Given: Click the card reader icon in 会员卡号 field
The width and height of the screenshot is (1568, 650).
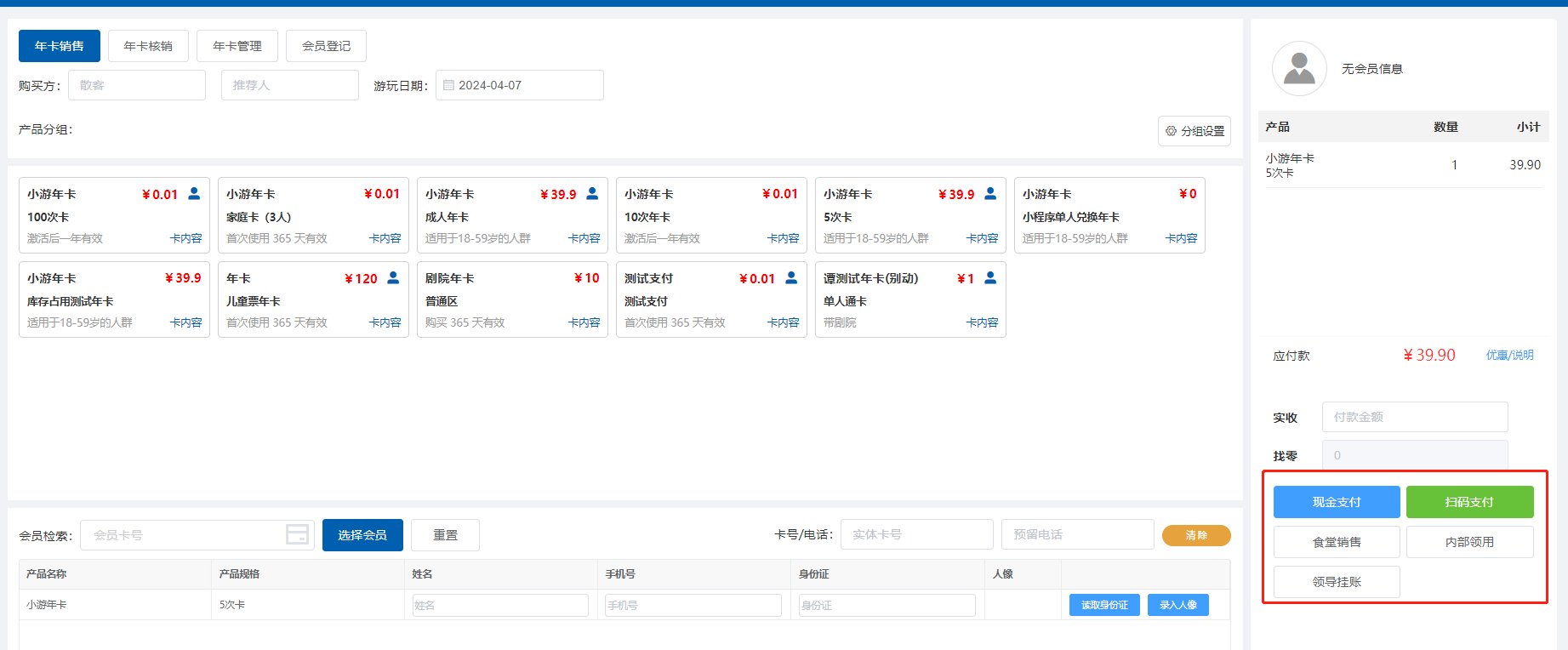Looking at the screenshot, I should [x=297, y=534].
